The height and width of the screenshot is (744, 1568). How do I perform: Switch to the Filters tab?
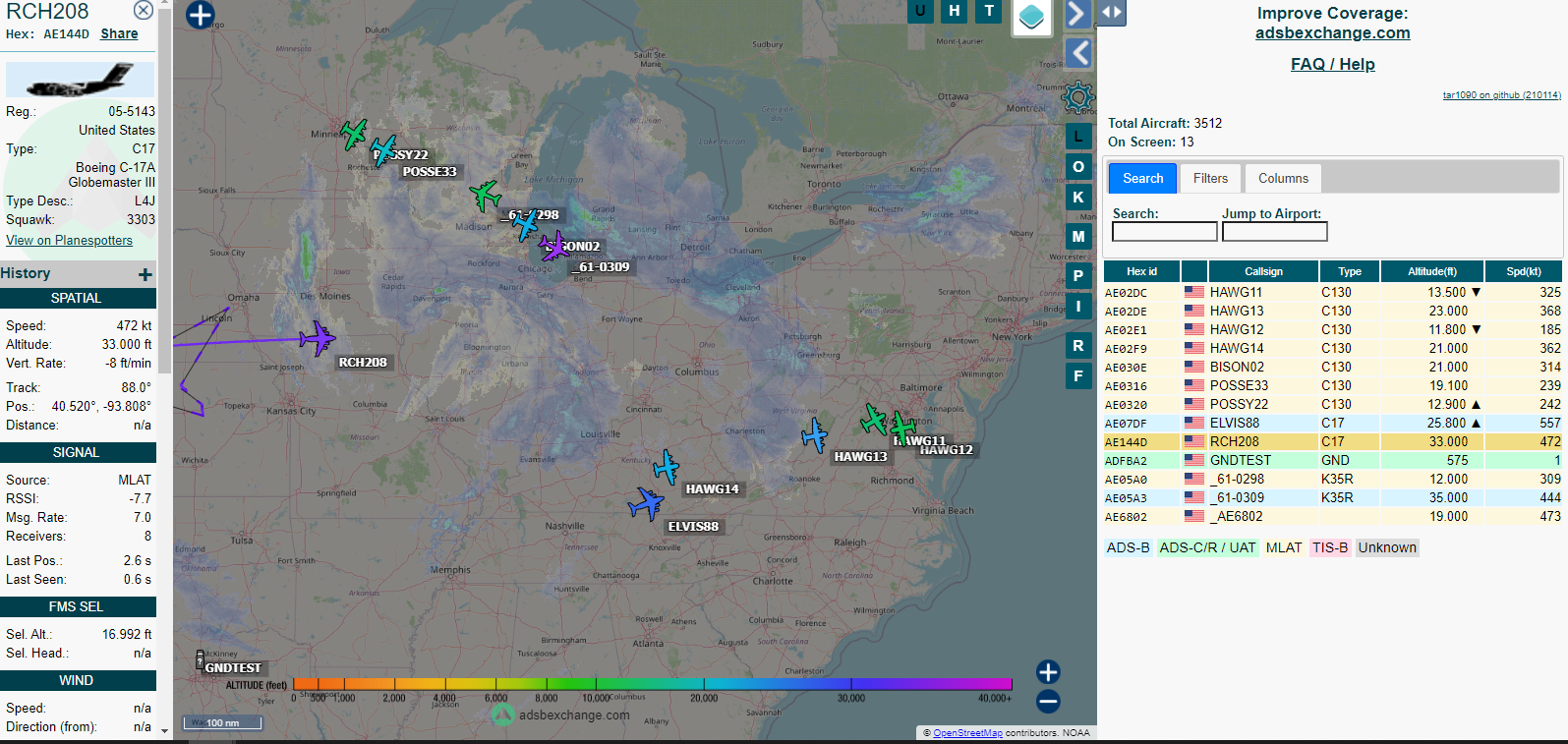[x=1210, y=178]
